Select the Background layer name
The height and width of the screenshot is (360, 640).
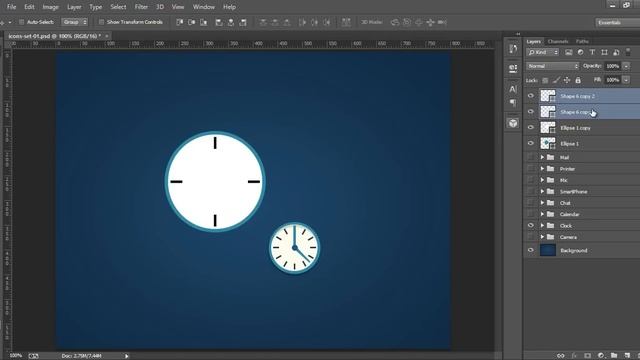tap(573, 250)
